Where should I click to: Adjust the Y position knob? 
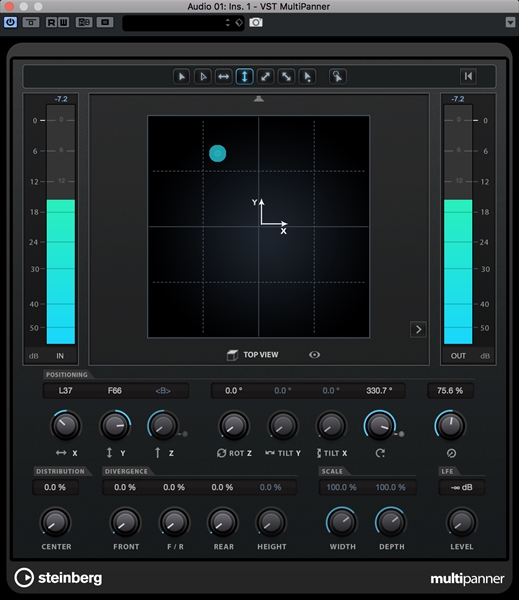pyautogui.click(x=115, y=426)
